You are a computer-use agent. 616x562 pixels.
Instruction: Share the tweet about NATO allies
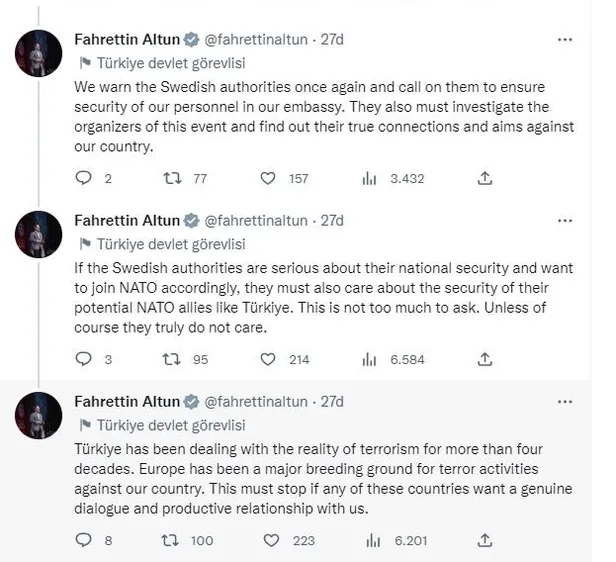click(485, 358)
